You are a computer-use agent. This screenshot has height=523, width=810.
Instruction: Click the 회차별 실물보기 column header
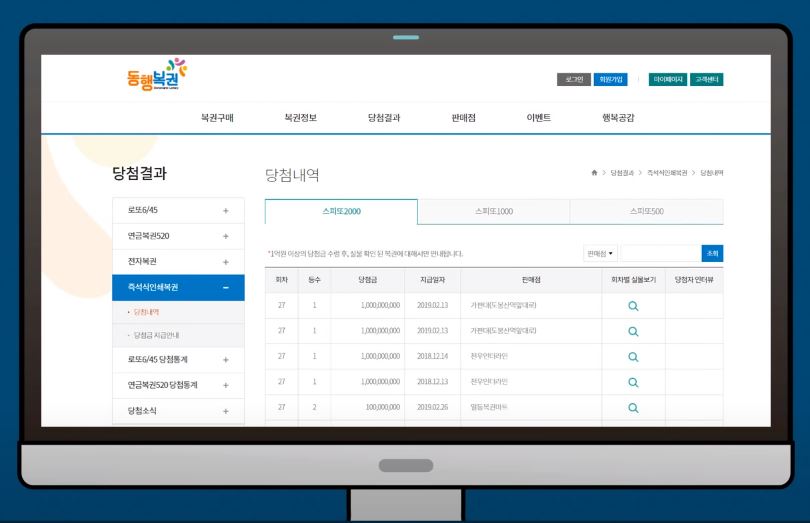(x=633, y=280)
